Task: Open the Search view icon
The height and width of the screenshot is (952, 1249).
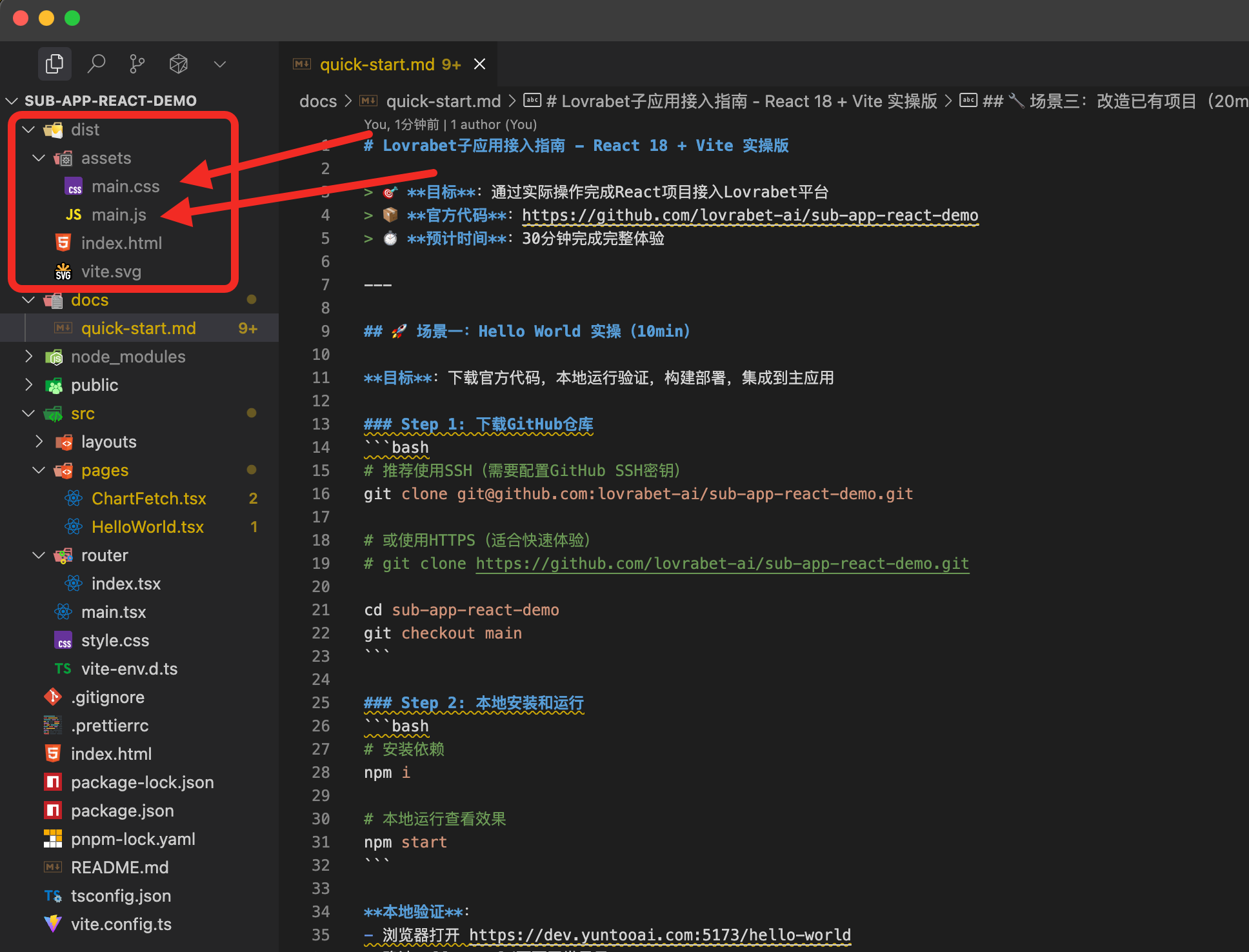Action: 96,64
